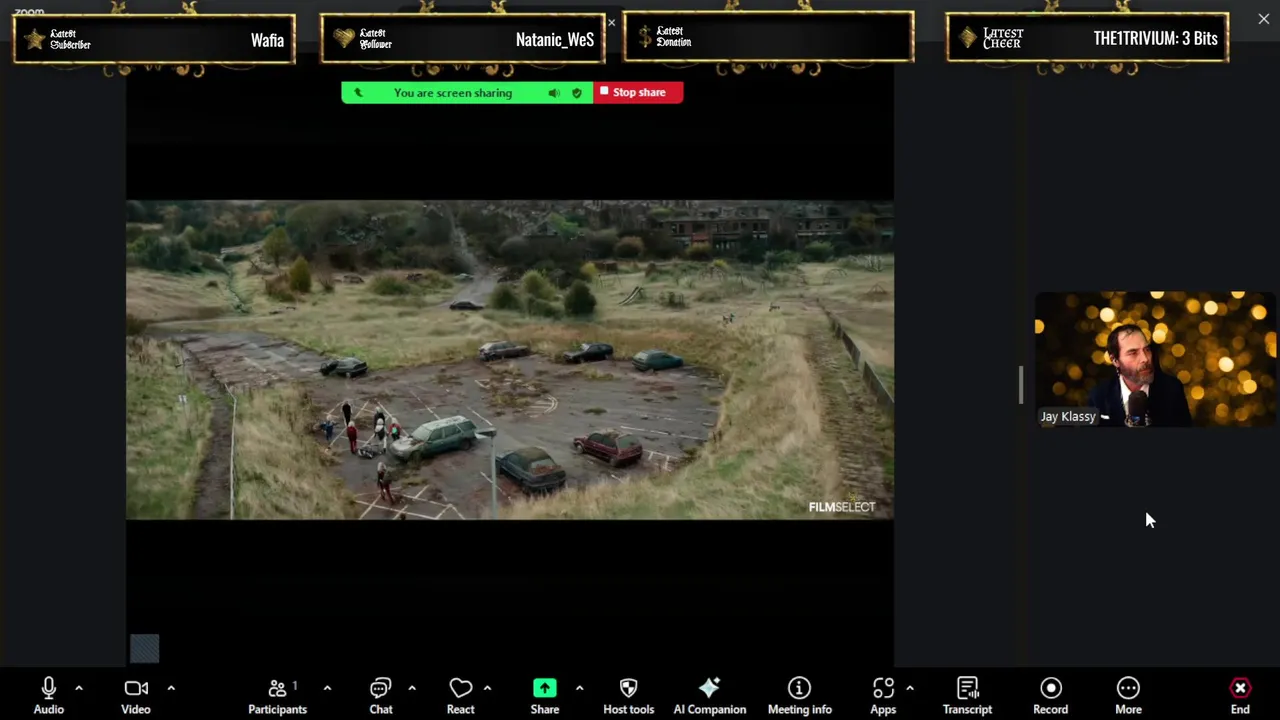This screenshot has width=1280, height=720.
Task: Open the Apps panel
Action: (x=883, y=695)
